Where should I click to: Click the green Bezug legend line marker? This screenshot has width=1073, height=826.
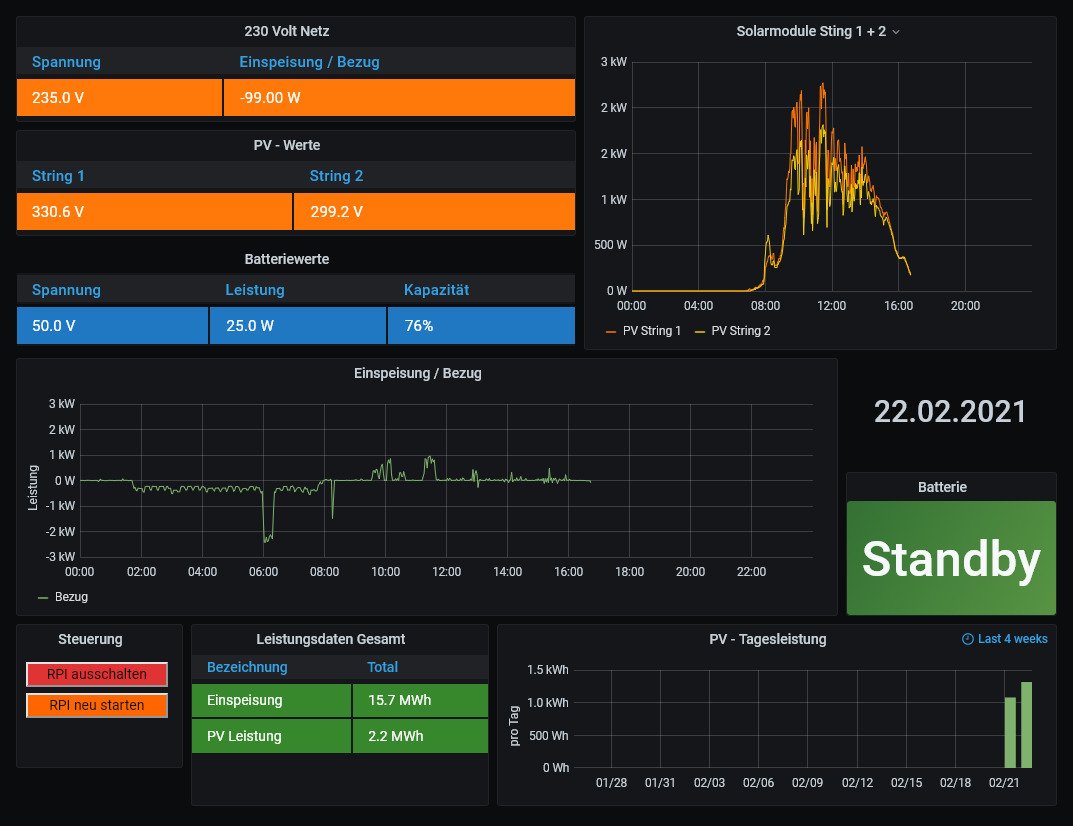(x=43, y=597)
